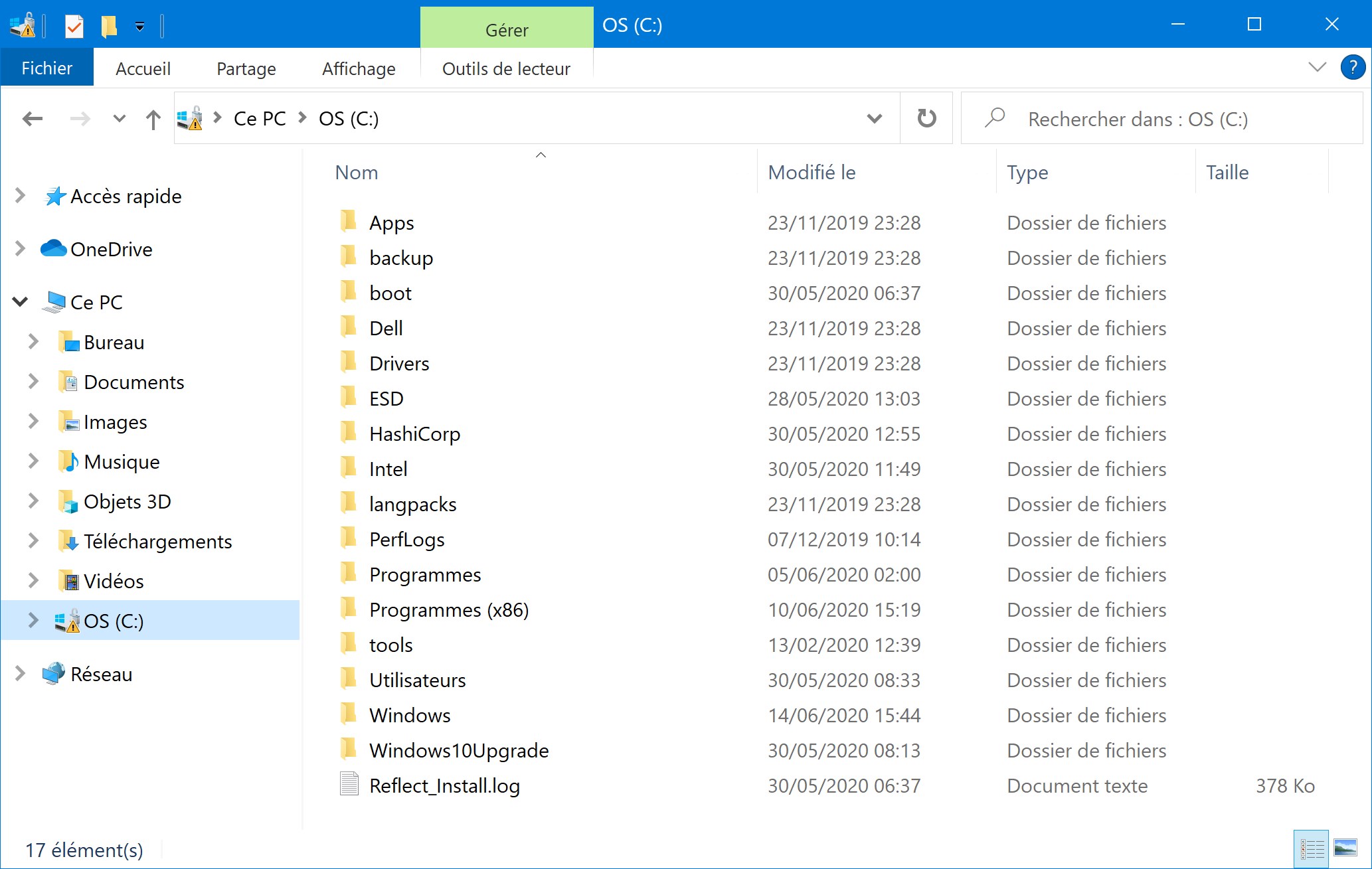Click the OS (C:) breadcrumb in address bar

[x=349, y=119]
